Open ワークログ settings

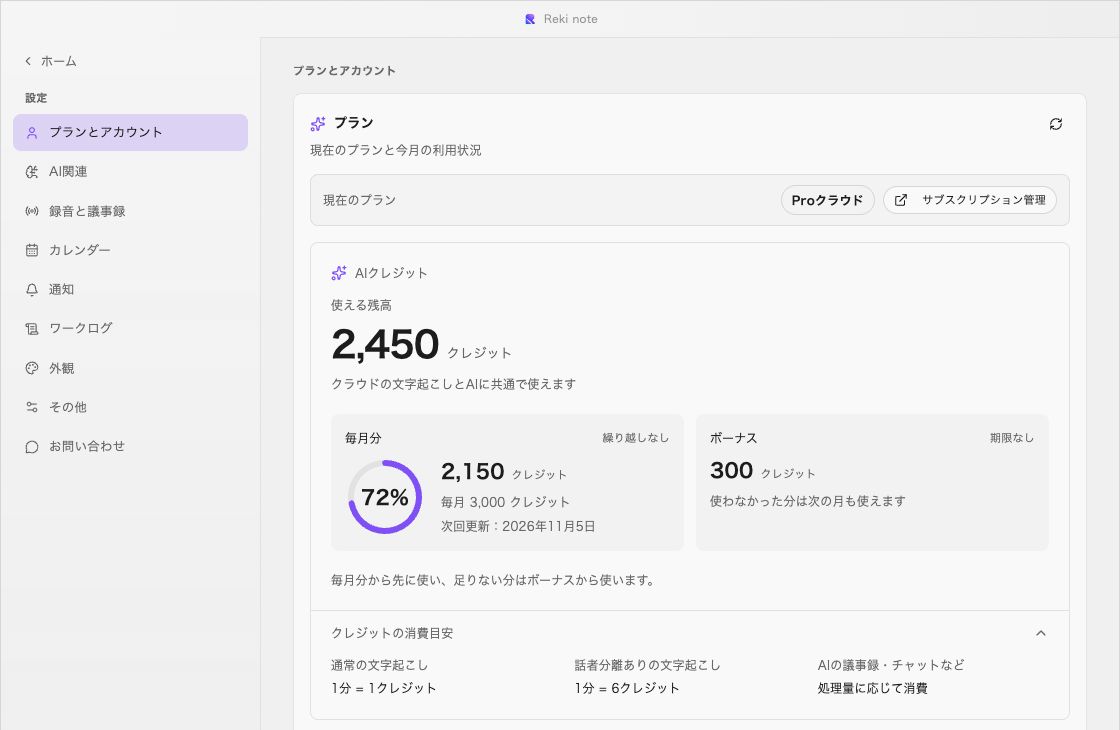coord(130,328)
